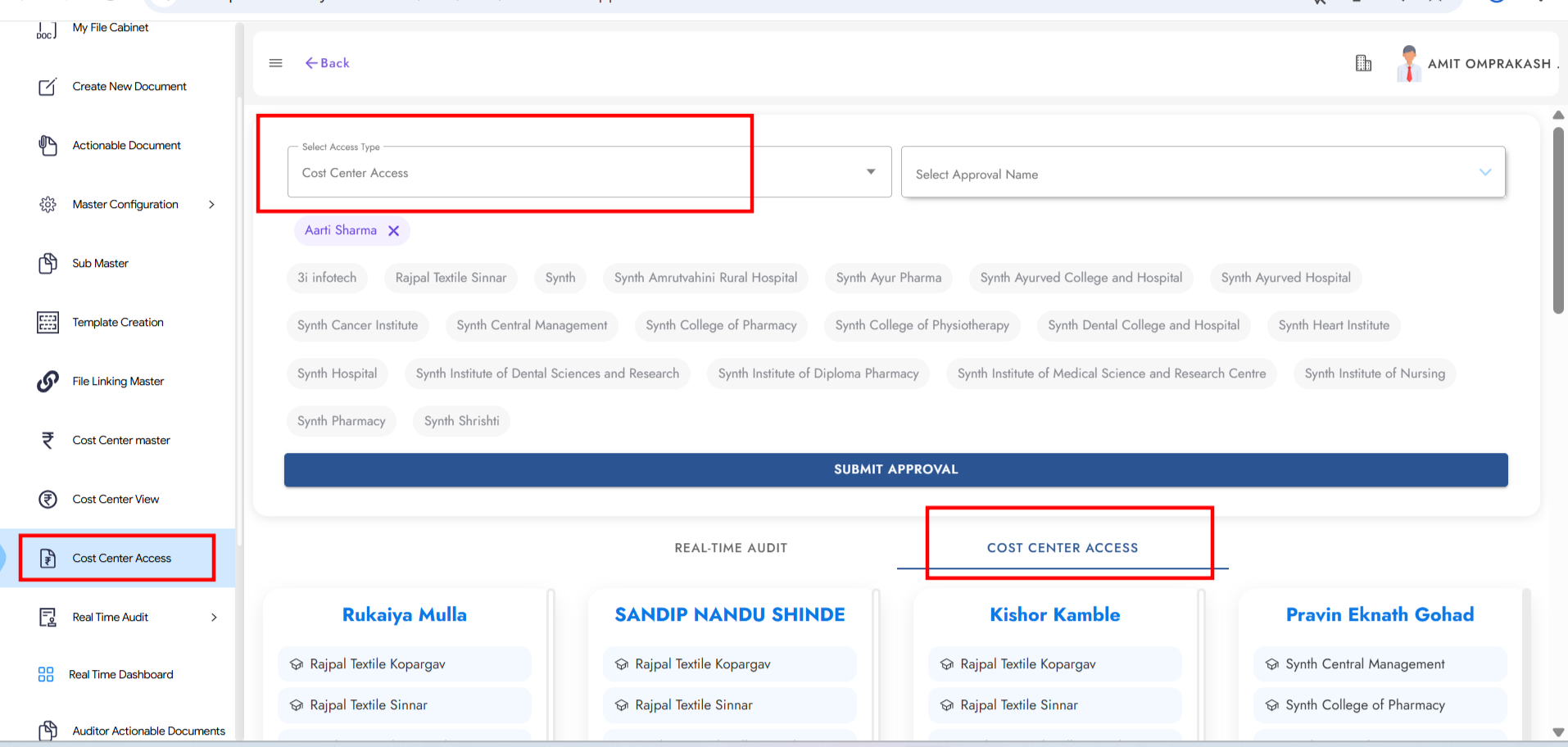
Task: Open the Select Approval Name dropdown
Action: 1485,172
